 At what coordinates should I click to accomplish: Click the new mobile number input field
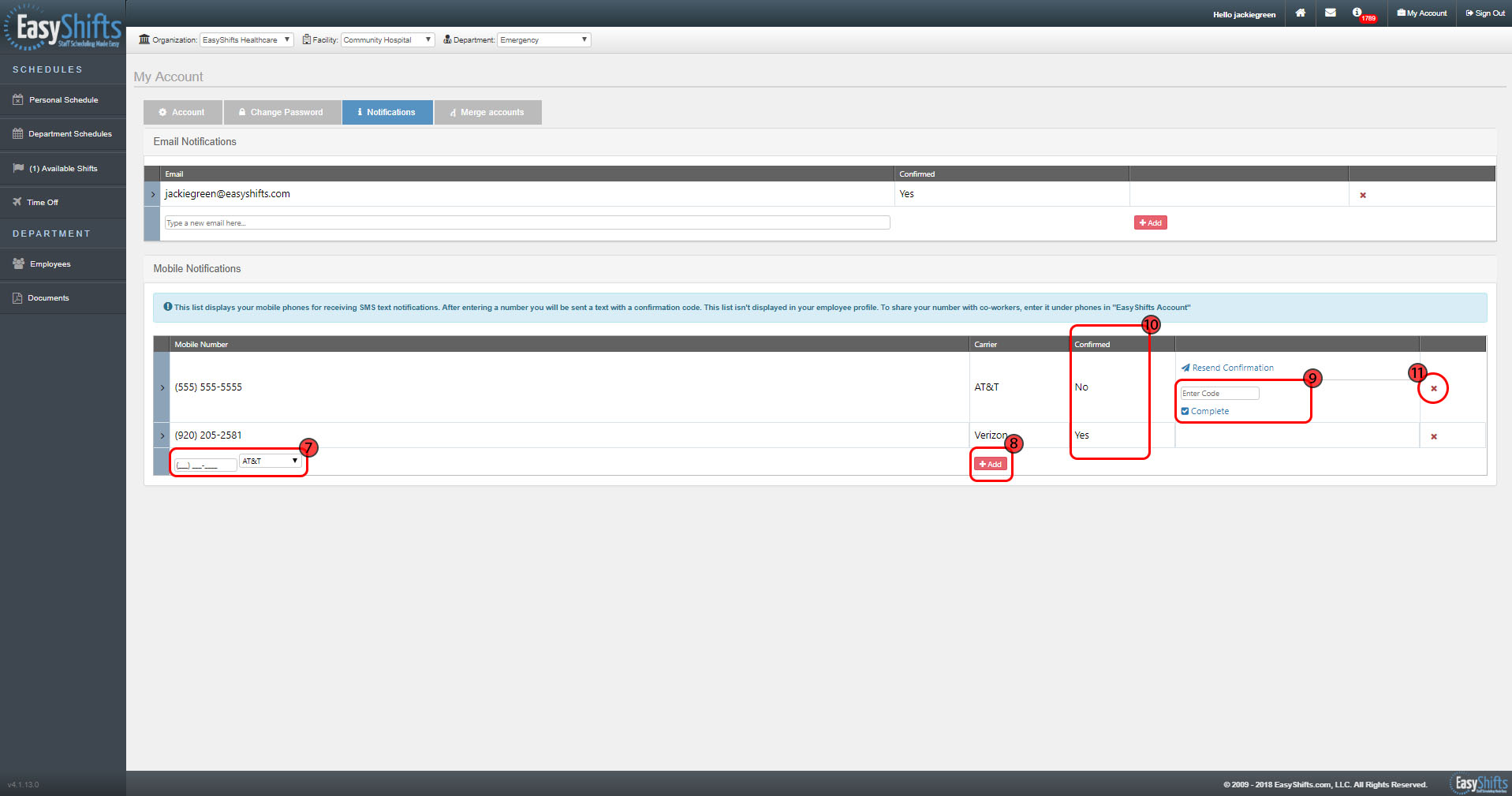pos(205,465)
